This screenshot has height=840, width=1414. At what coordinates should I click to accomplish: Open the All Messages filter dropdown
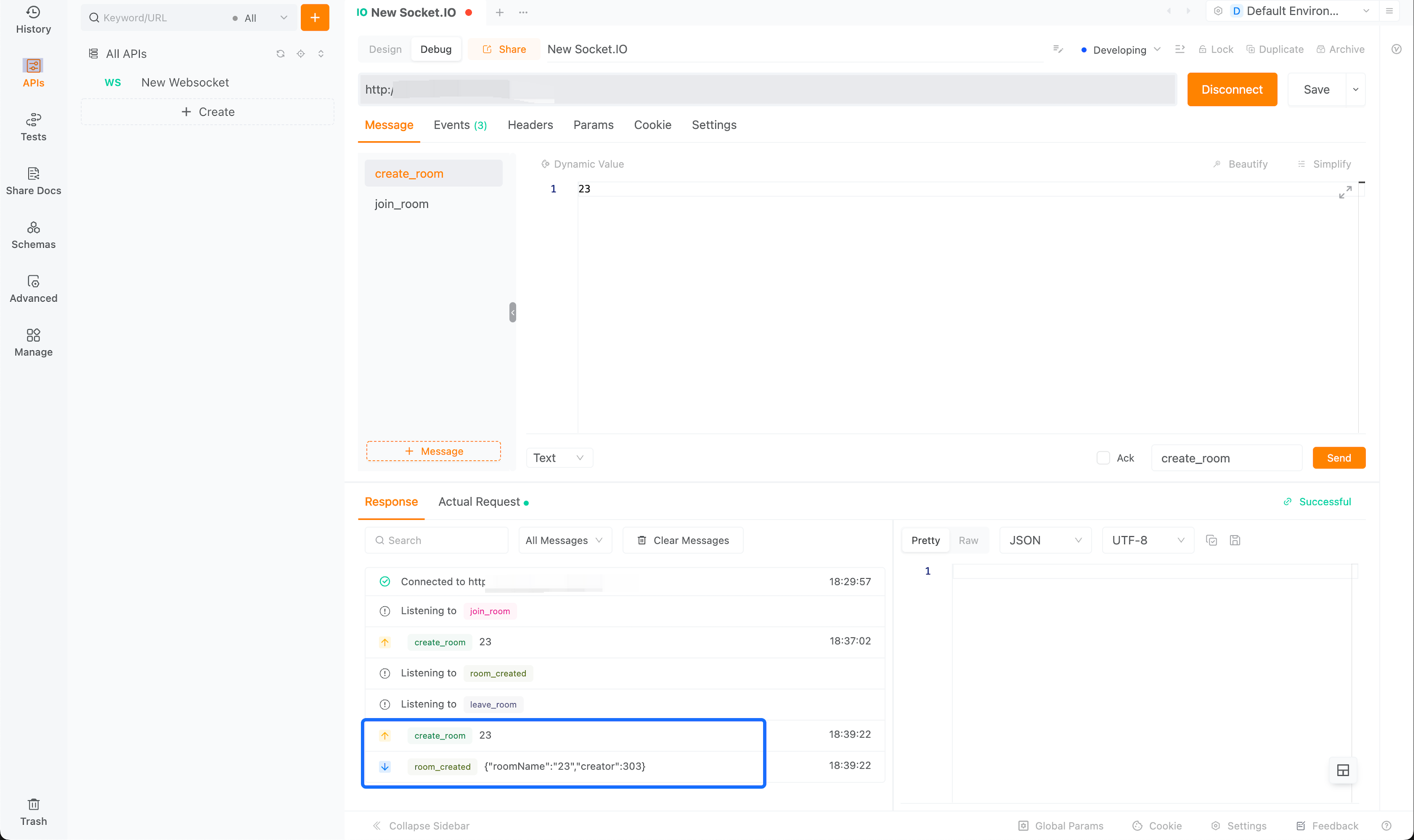tap(564, 540)
